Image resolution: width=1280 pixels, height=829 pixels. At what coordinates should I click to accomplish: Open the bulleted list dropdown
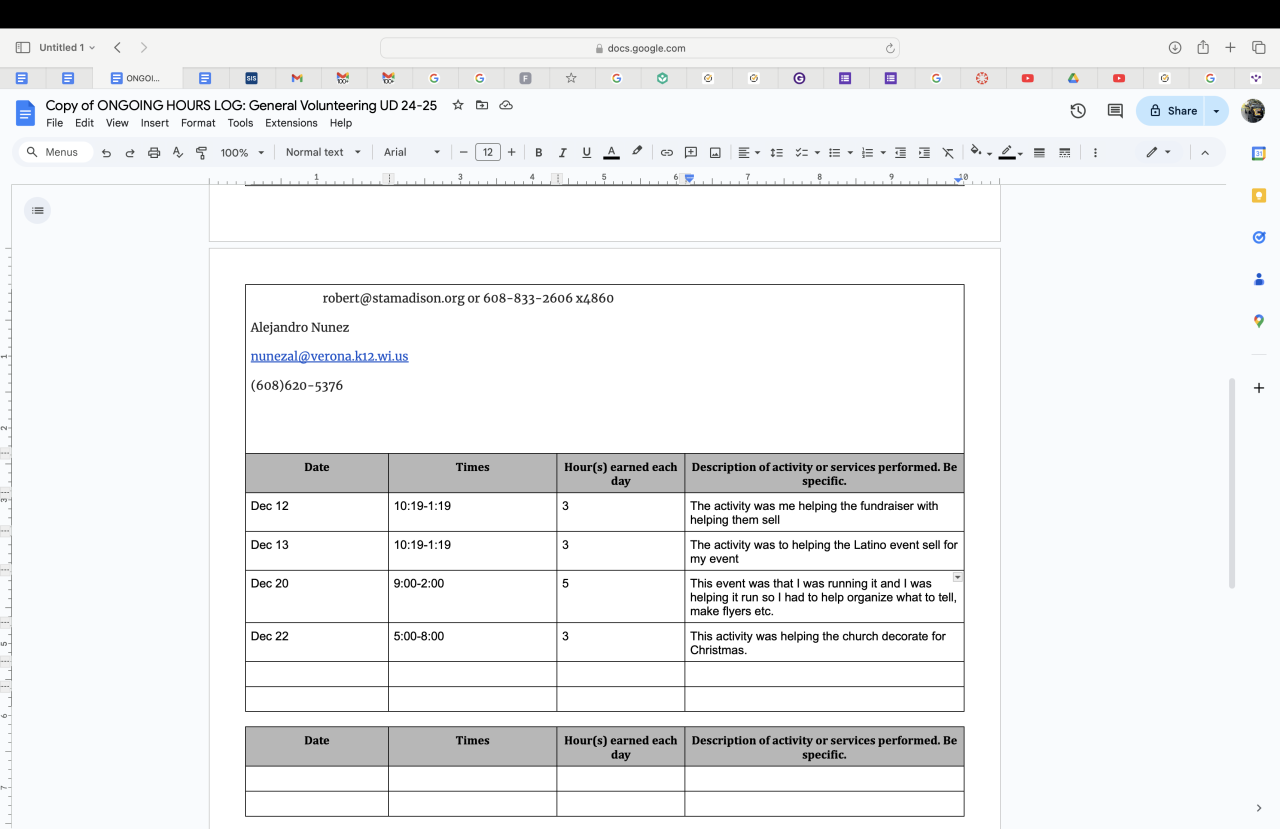850,153
